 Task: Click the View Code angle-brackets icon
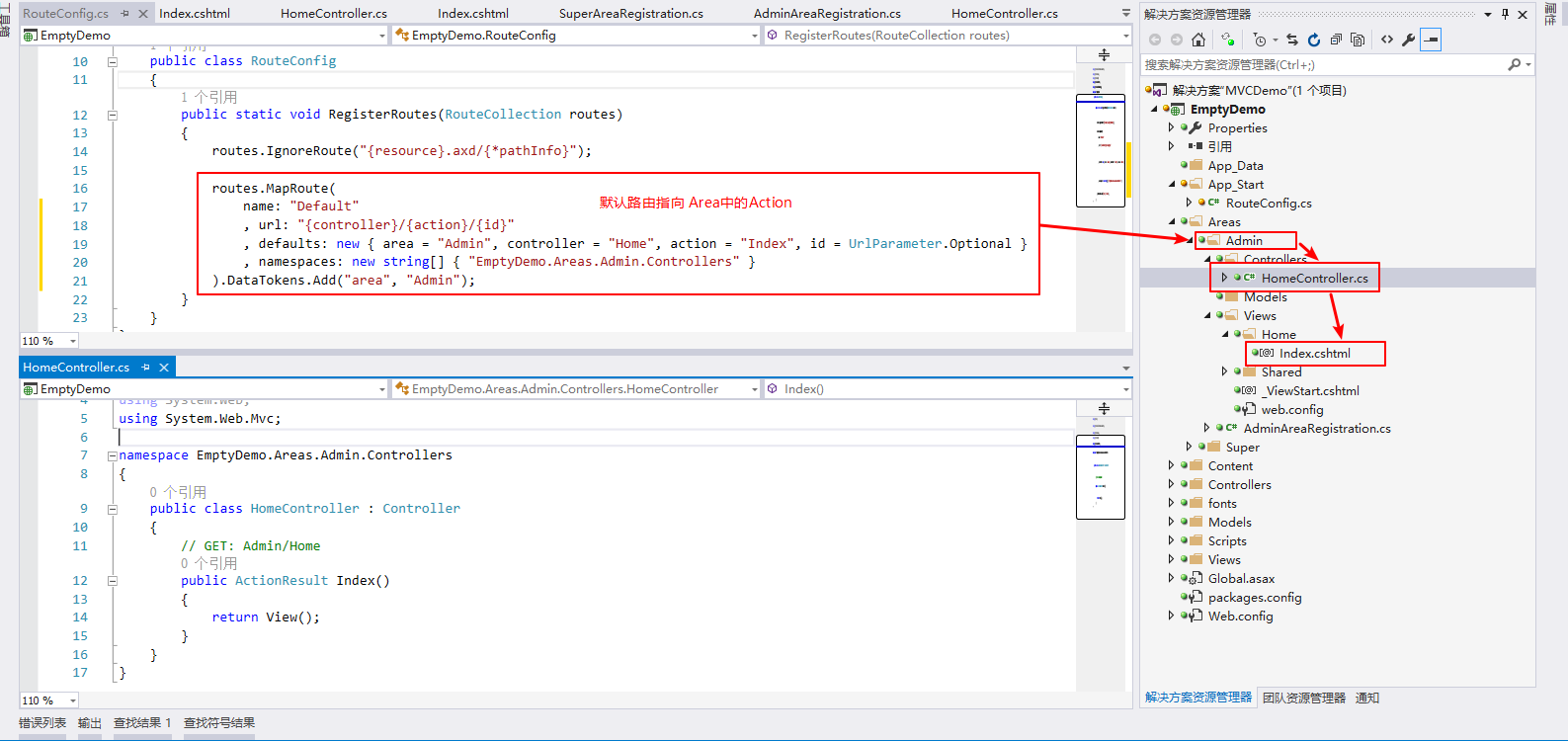click(x=1387, y=40)
